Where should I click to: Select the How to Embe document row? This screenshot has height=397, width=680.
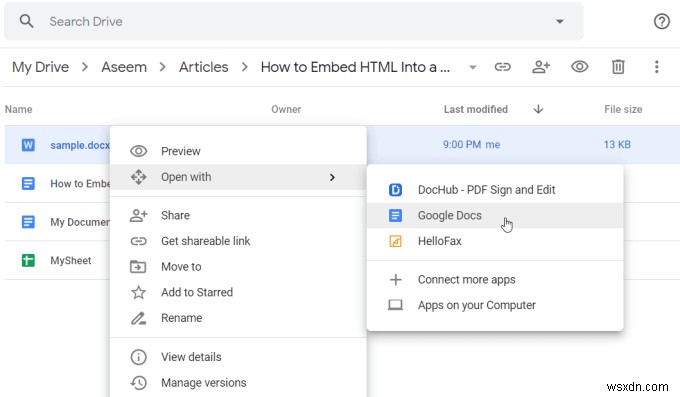coord(57,184)
